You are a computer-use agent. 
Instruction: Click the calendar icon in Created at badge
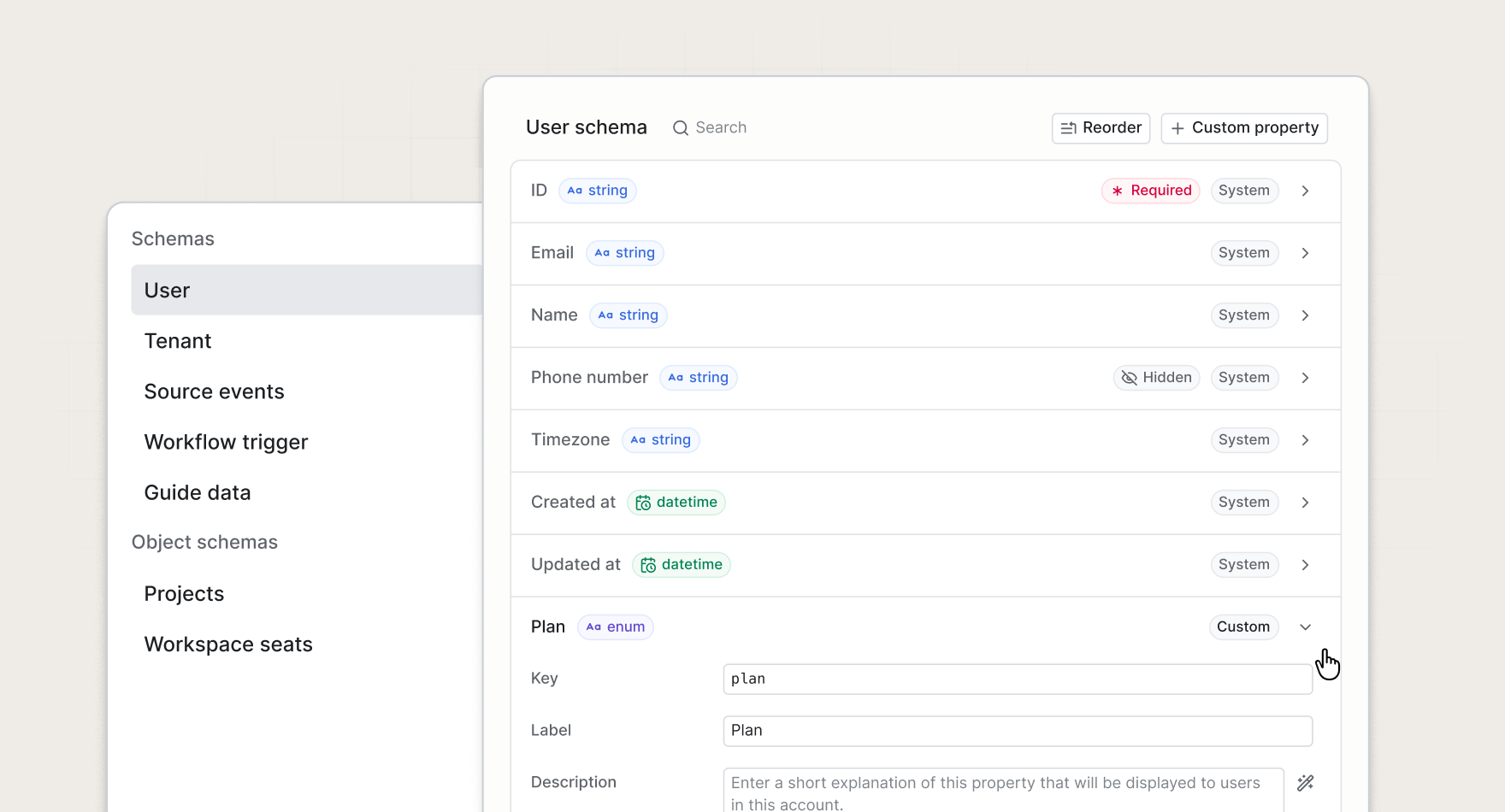[x=643, y=503]
